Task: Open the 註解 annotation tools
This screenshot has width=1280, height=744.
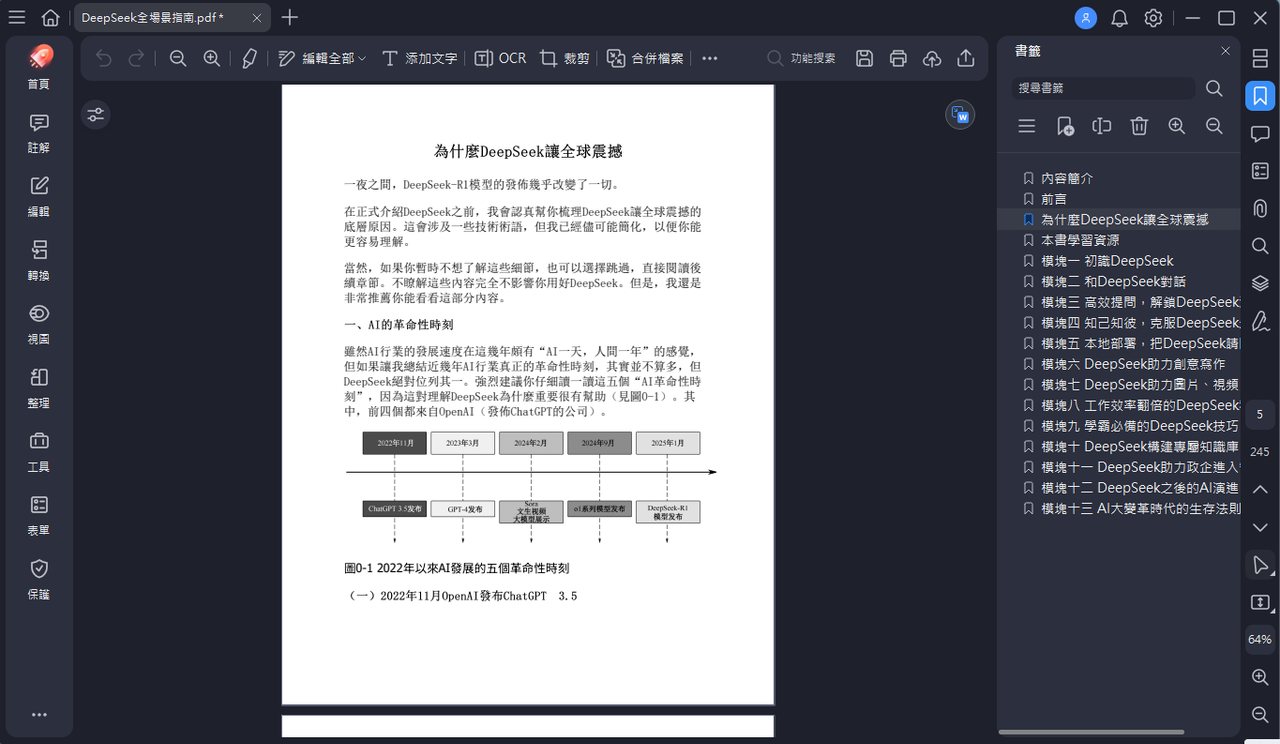Action: (x=38, y=132)
